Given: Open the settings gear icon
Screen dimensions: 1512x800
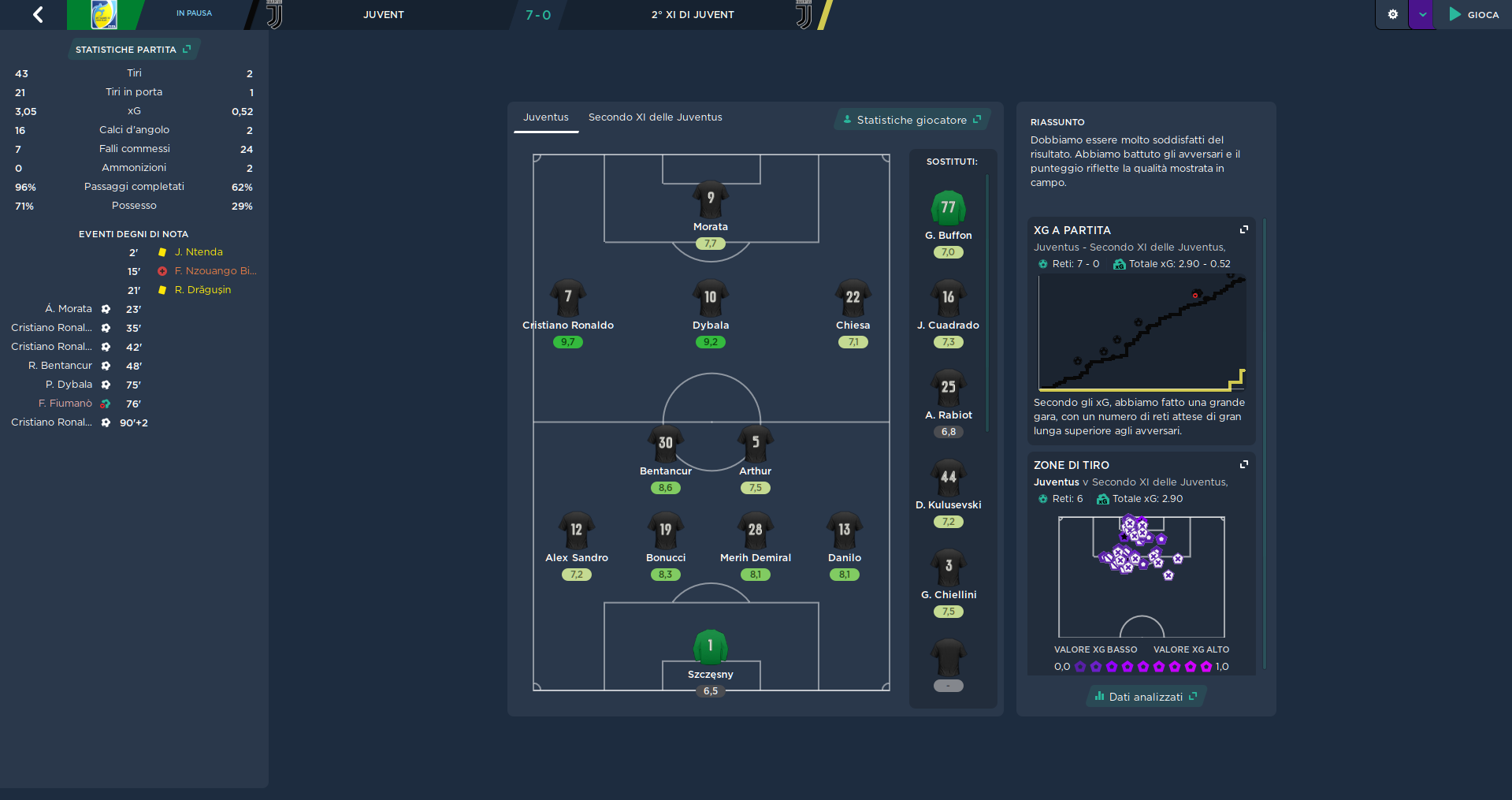Looking at the screenshot, I should pyautogui.click(x=1392, y=14).
